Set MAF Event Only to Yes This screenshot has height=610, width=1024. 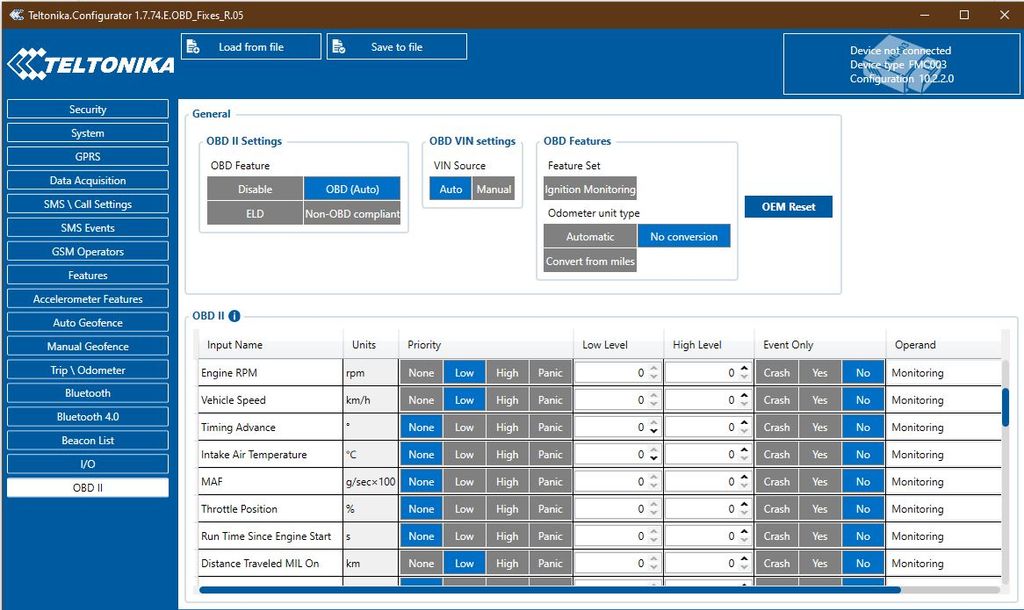click(819, 482)
